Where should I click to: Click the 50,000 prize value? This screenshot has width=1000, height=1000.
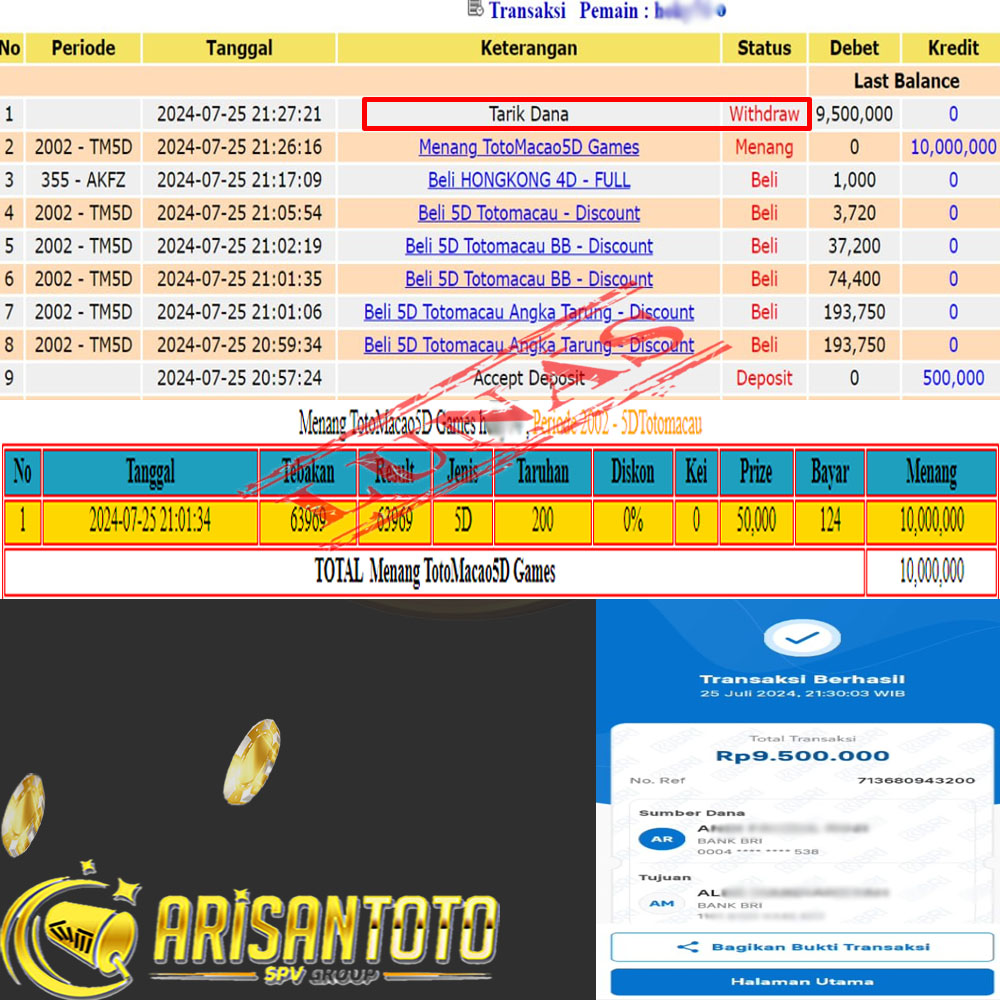(756, 521)
